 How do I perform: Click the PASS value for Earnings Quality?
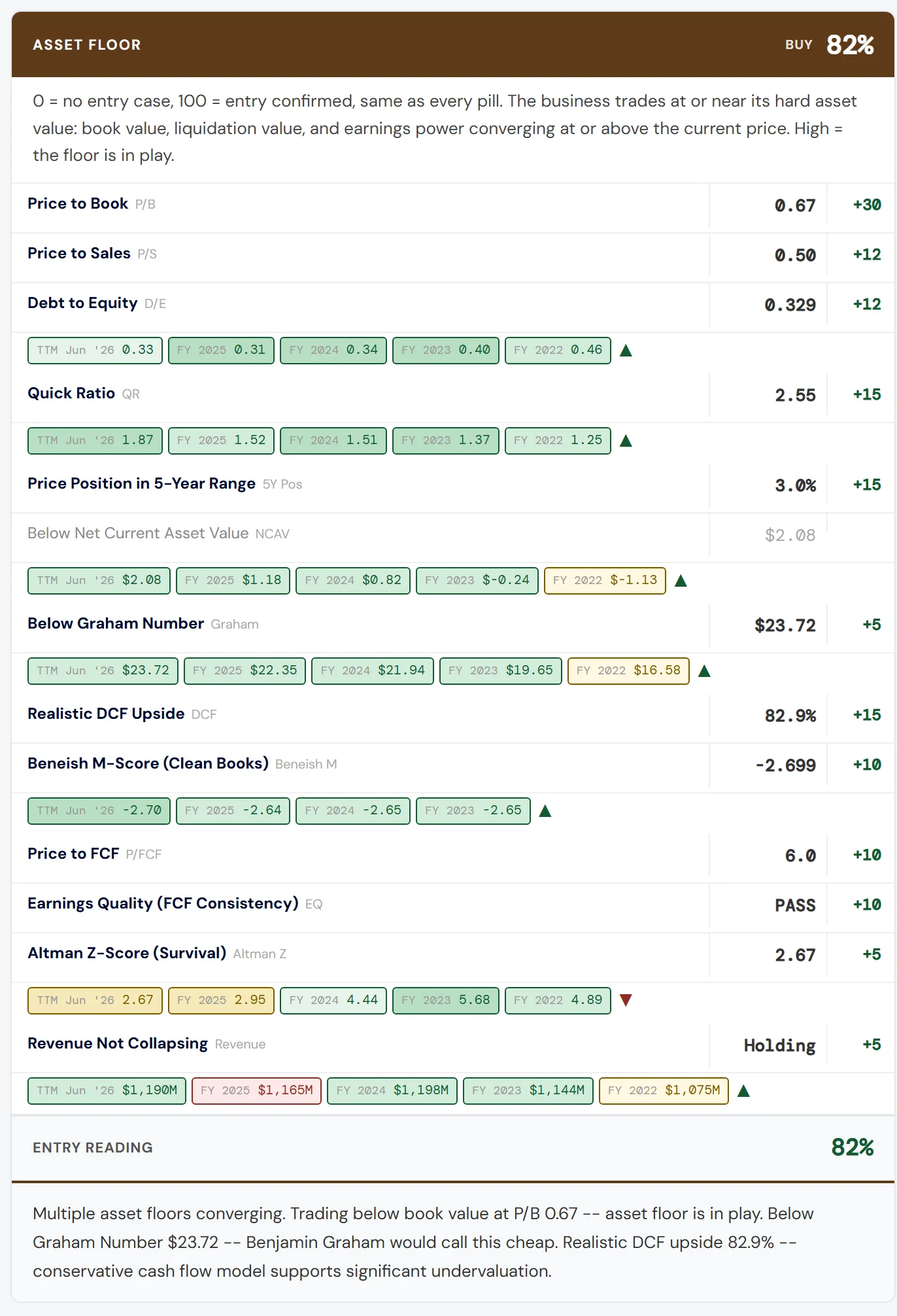[795, 906]
